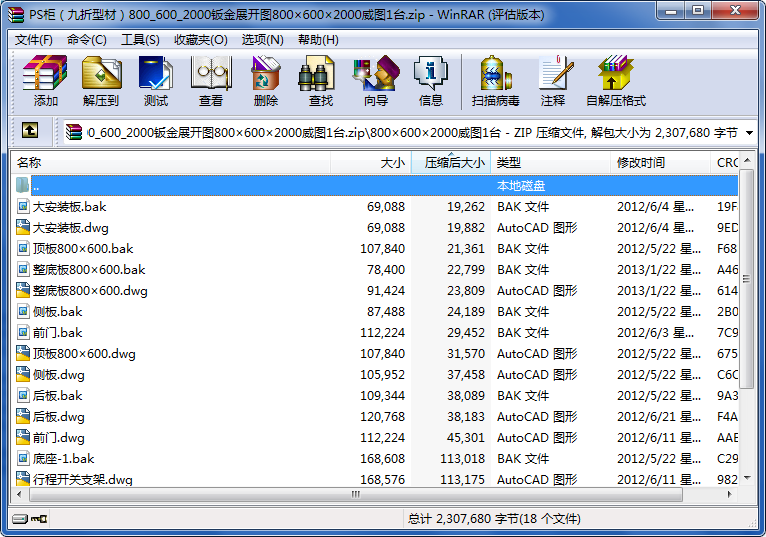
Task: Click the icon of 底座-1.bak
Action: [x=22, y=458]
